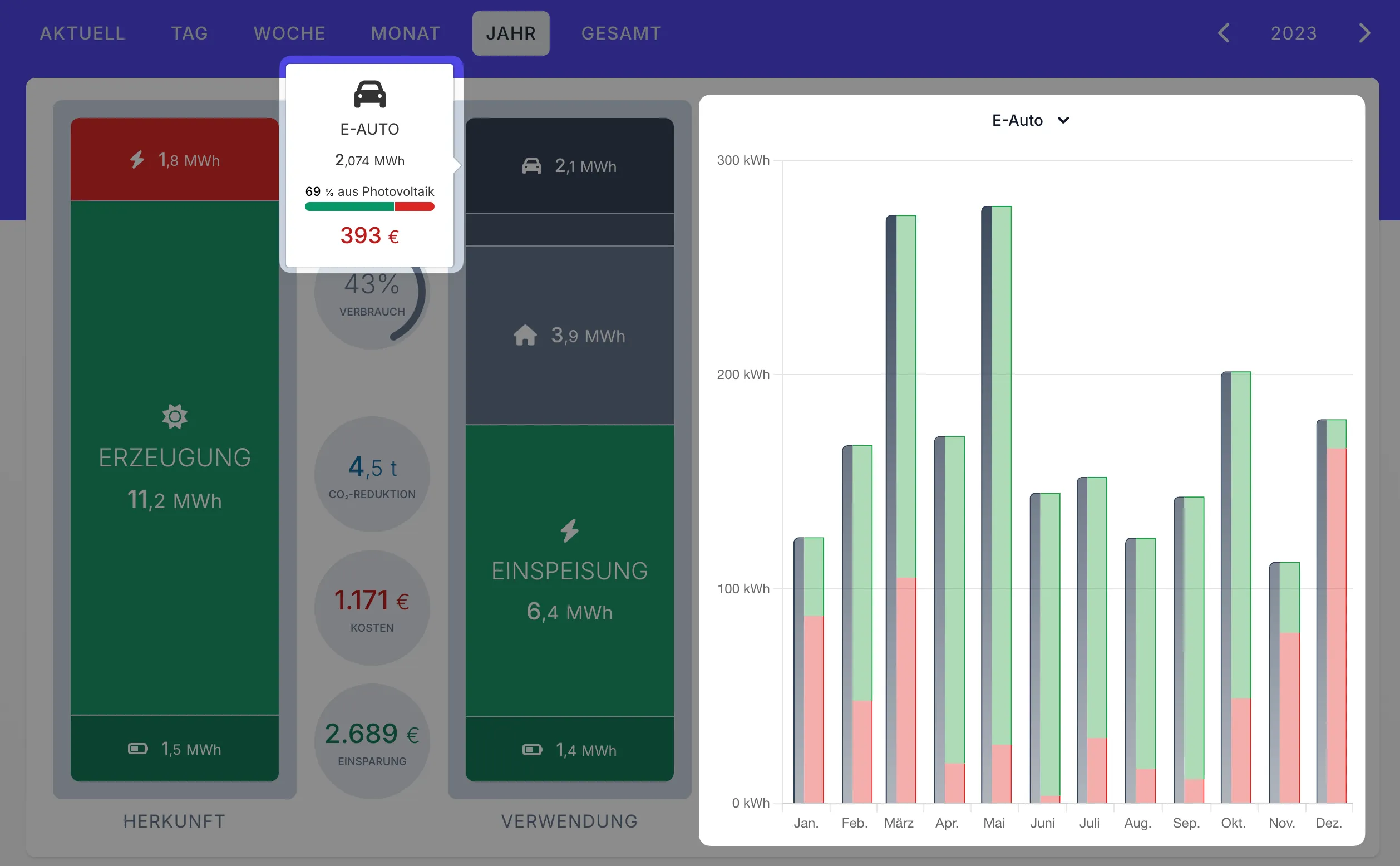
Task: Click the Juli bar in chart
Action: point(1092,640)
